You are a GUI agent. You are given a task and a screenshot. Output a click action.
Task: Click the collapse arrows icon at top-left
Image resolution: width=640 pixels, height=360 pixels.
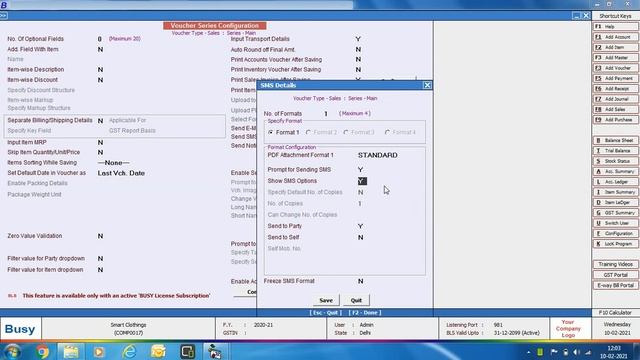(3, 16)
